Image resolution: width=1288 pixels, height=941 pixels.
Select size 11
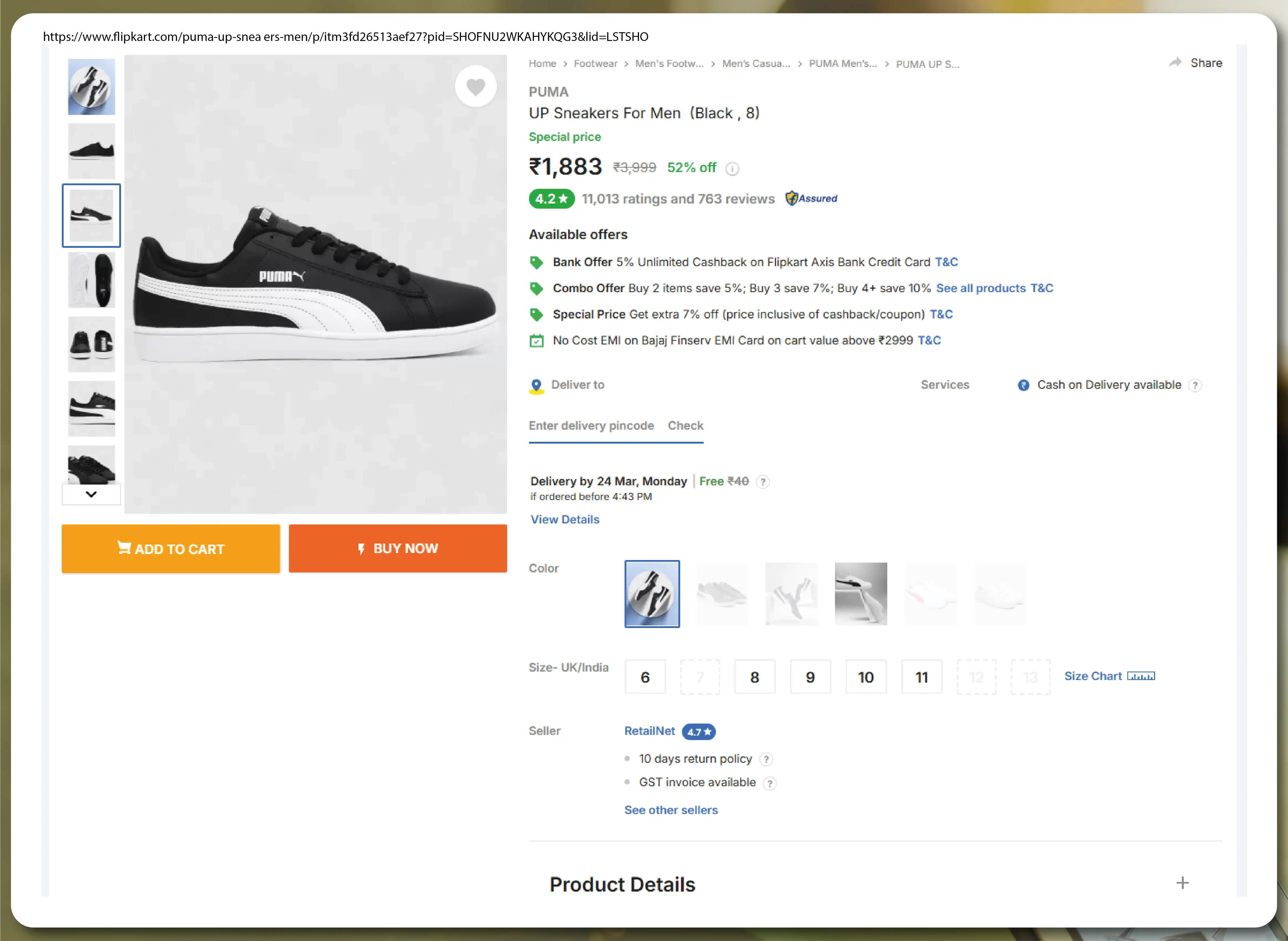tap(922, 677)
